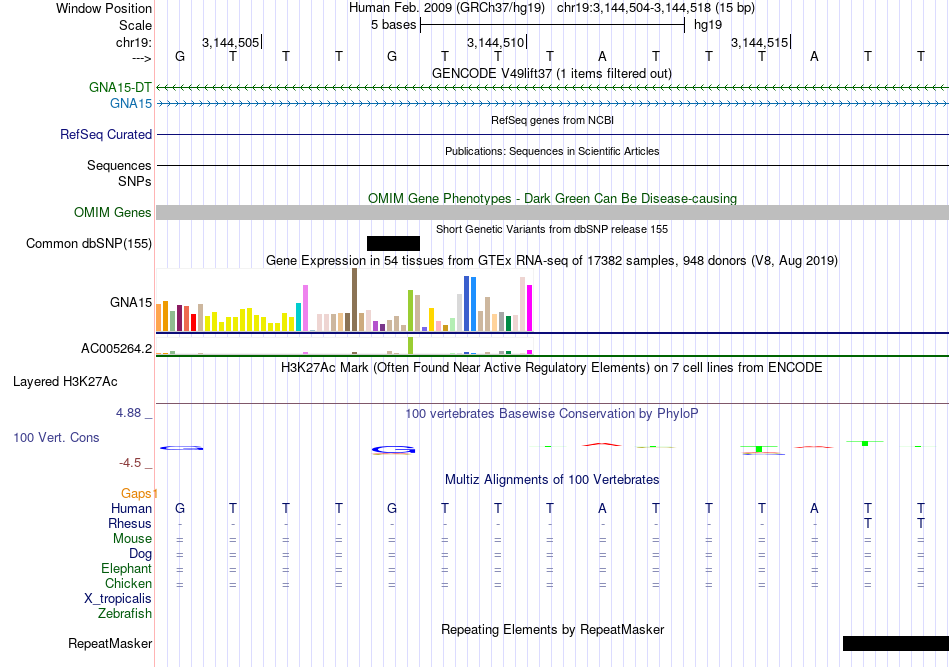The width and height of the screenshot is (950, 667).
Task: Click the RefSeq genes from NCBI title
Action: [552, 120]
